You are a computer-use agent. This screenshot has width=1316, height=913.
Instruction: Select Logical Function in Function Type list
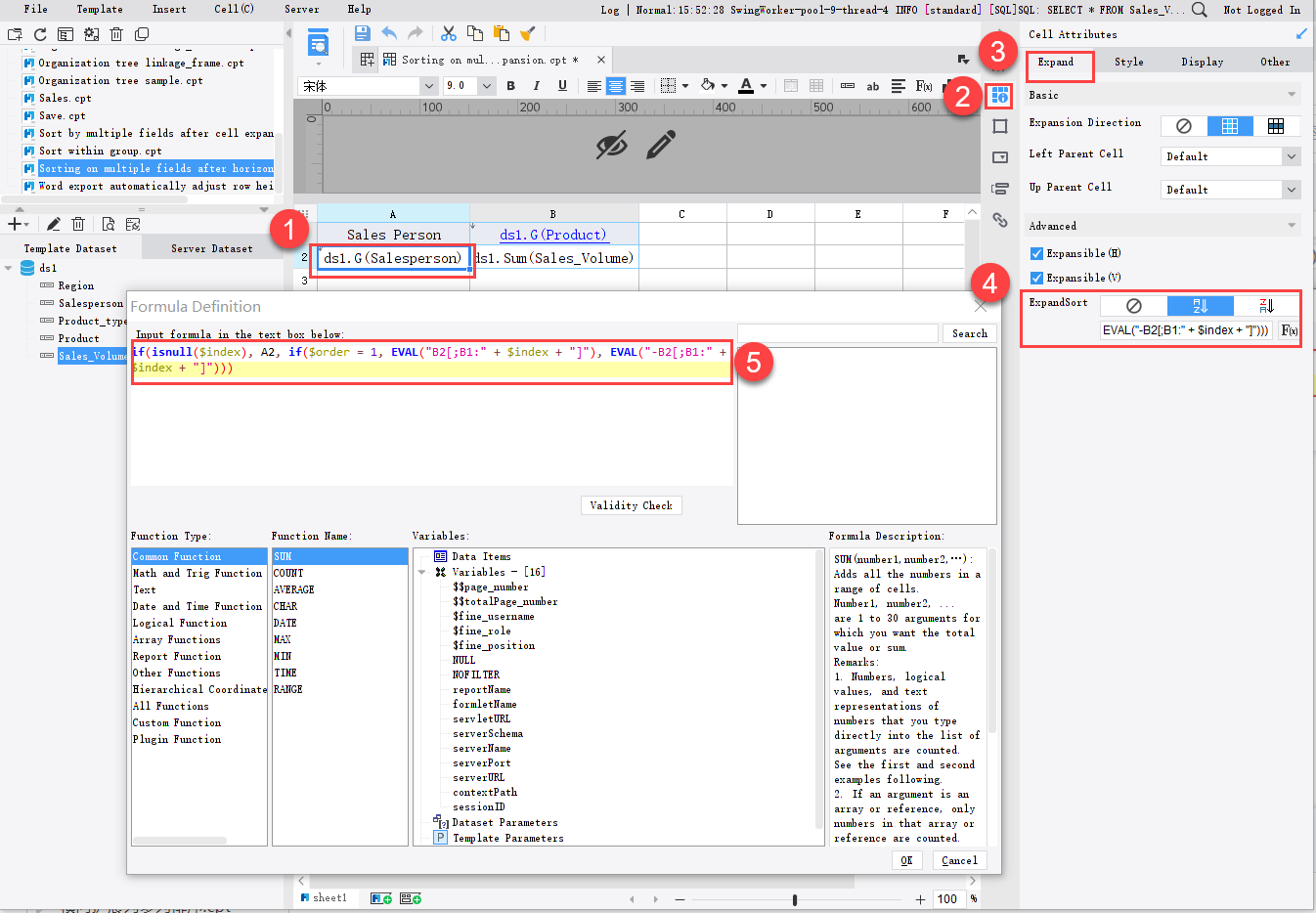180,623
